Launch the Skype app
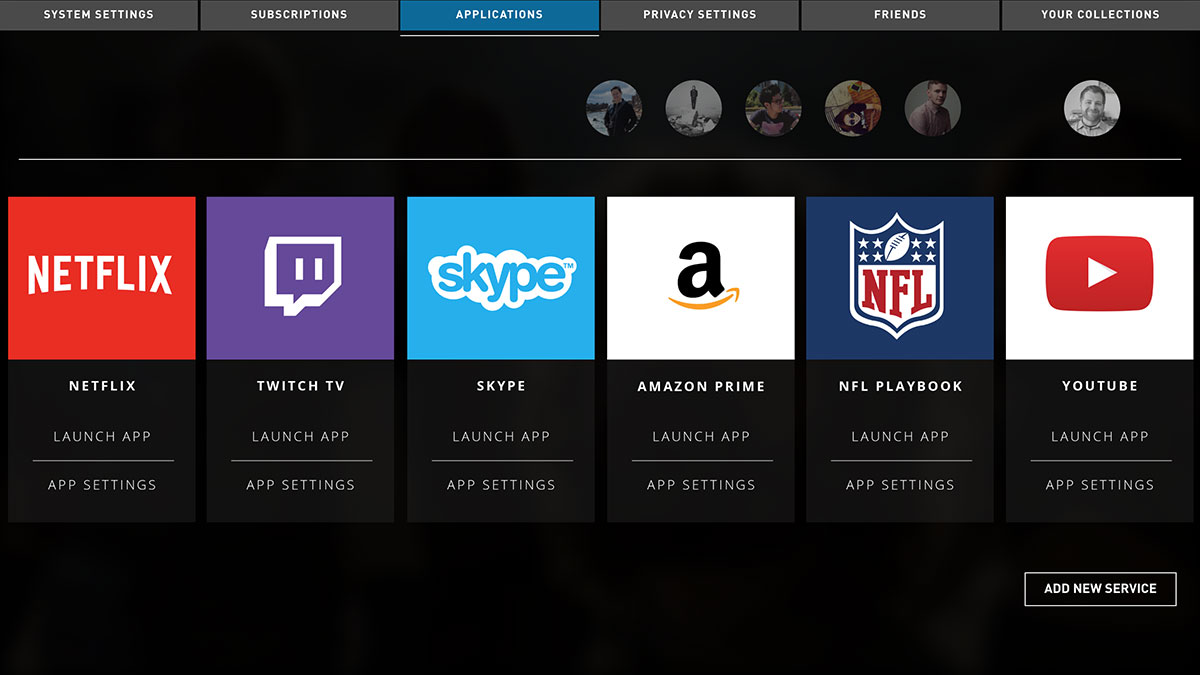 pyautogui.click(x=501, y=437)
